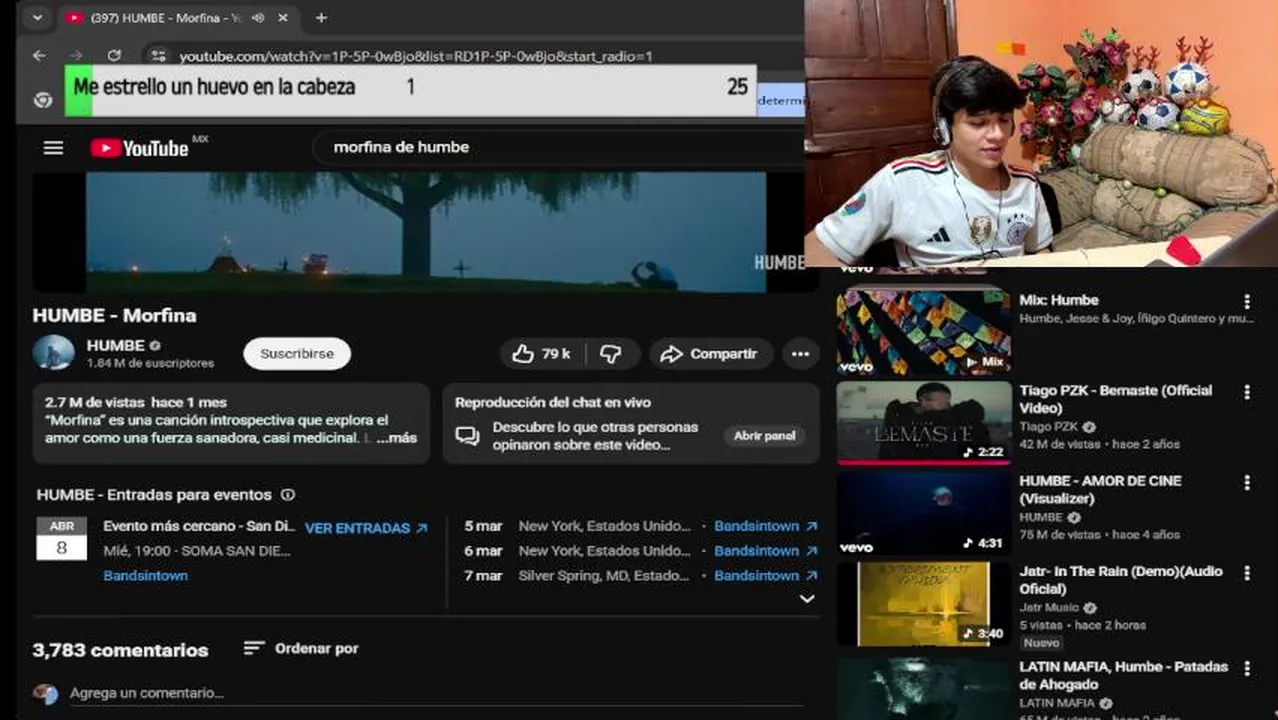Reload the page with refresh icon
The image size is (1278, 720).
coord(114,56)
